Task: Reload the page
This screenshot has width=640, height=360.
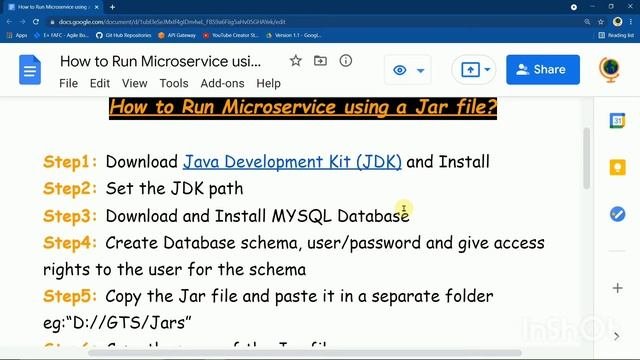Action: (36, 22)
